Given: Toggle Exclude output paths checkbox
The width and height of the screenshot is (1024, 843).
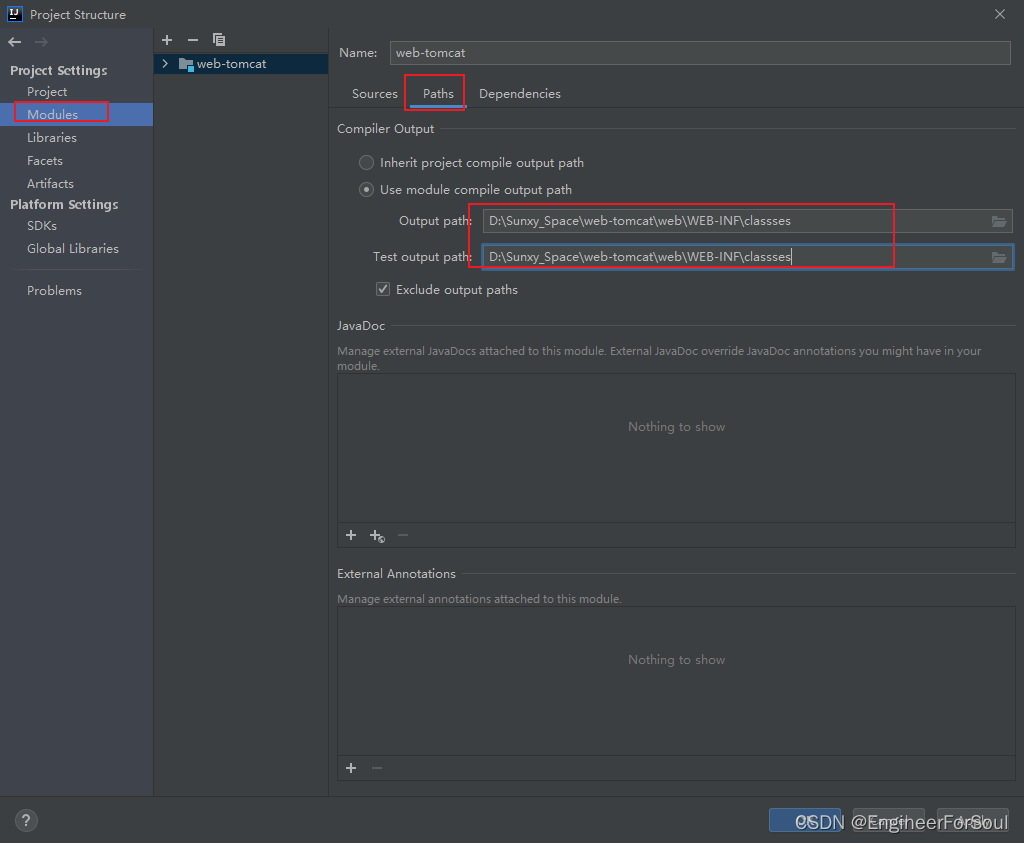Looking at the screenshot, I should [x=383, y=289].
